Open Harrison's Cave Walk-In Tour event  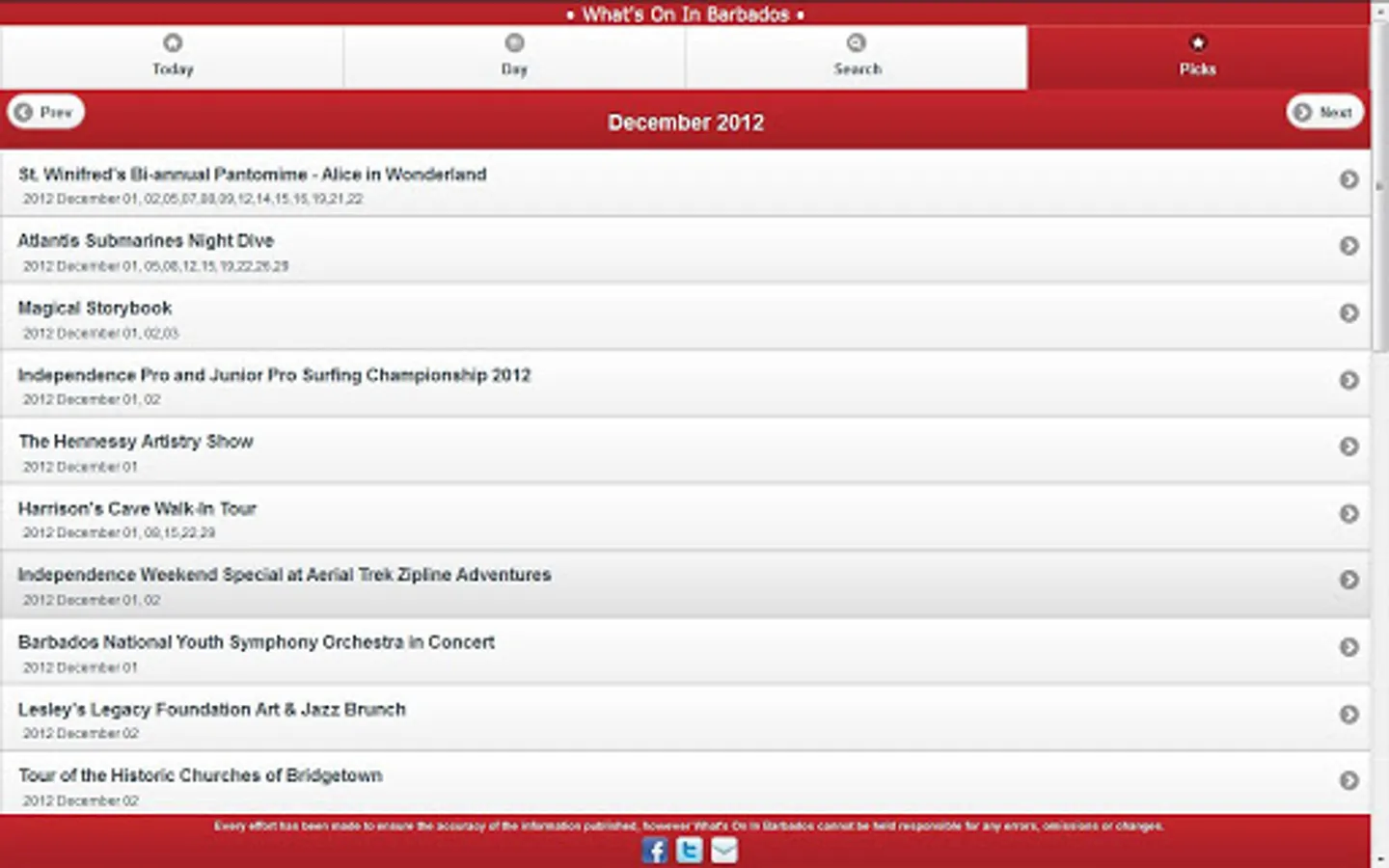[x=685, y=518]
